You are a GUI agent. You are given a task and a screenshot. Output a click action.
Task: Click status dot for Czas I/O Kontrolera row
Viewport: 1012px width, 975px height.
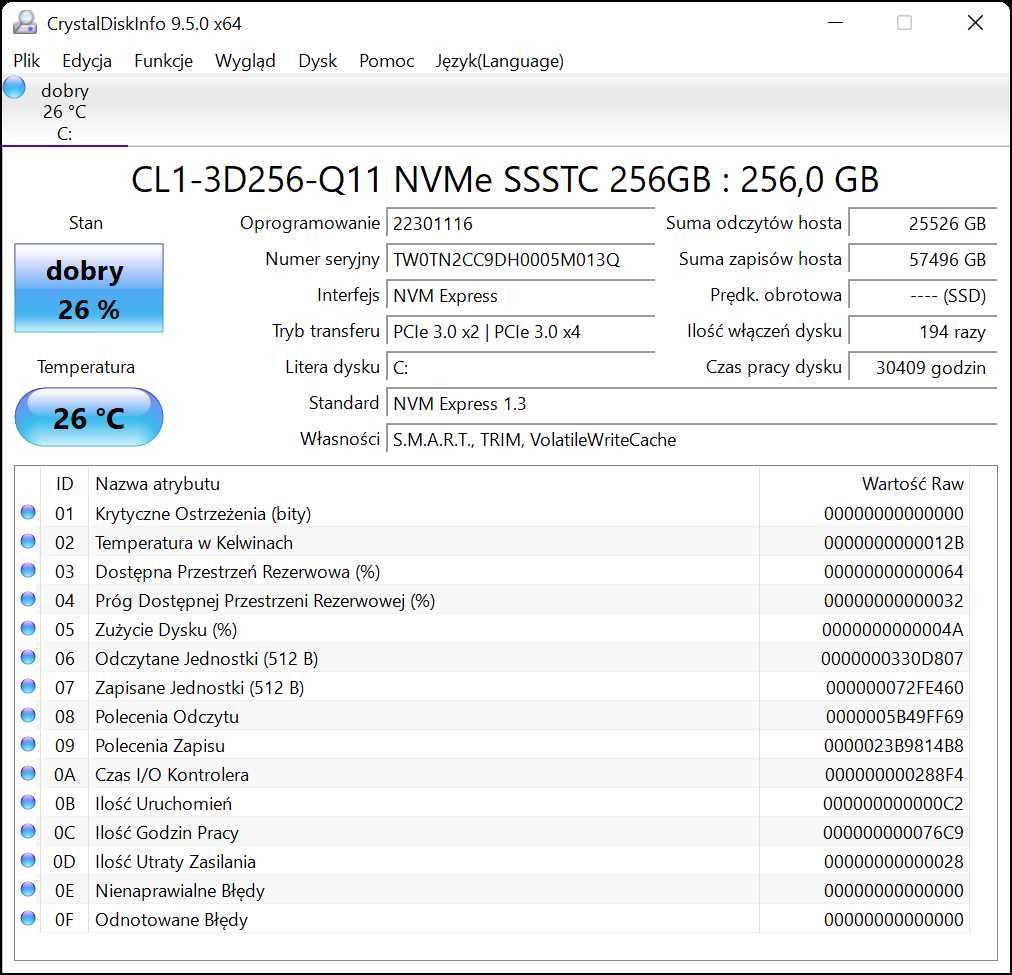[28, 774]
